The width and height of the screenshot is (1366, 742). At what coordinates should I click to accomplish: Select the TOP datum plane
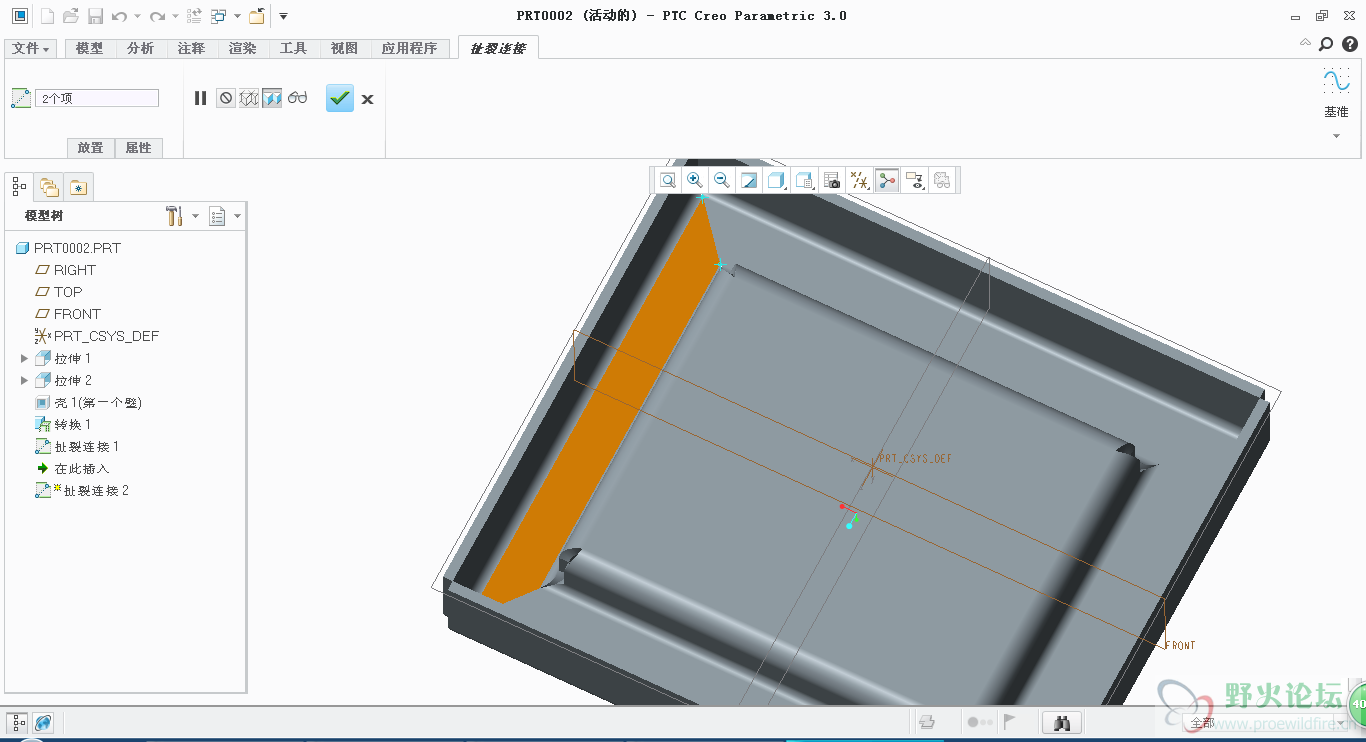coord(58,292)
